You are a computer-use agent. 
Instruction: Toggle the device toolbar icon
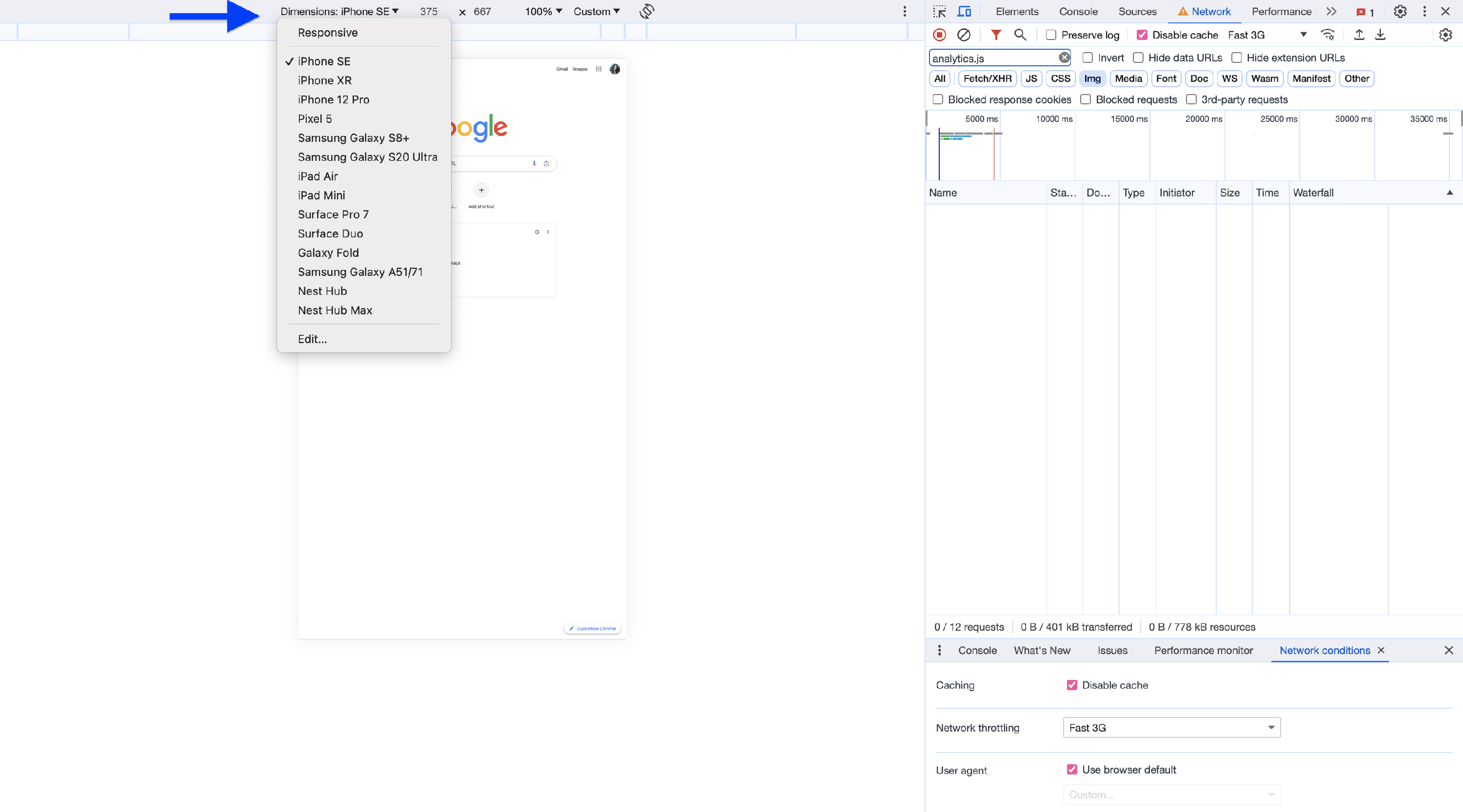(964, 11)
